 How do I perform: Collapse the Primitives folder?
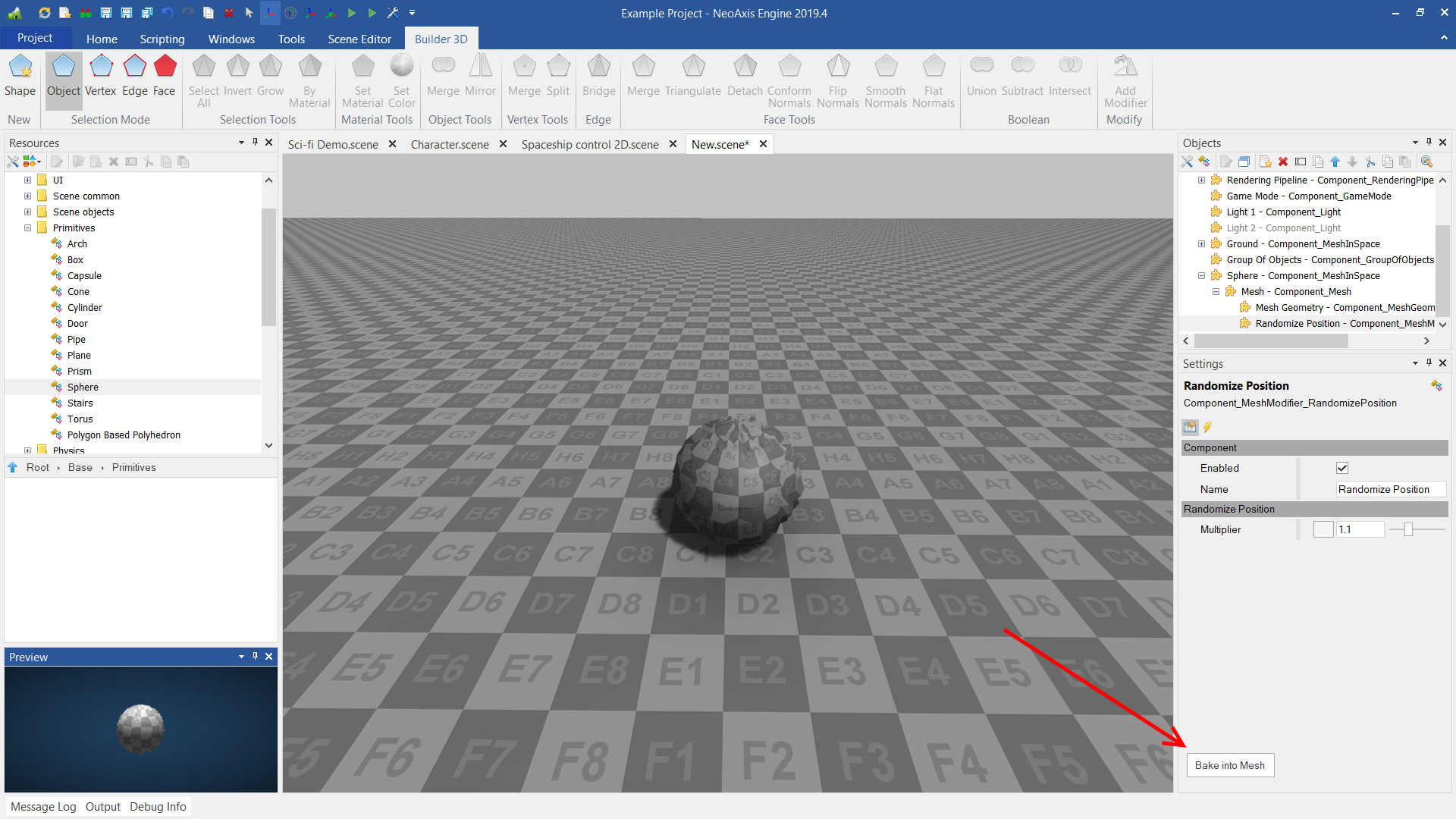click(27, 227)
